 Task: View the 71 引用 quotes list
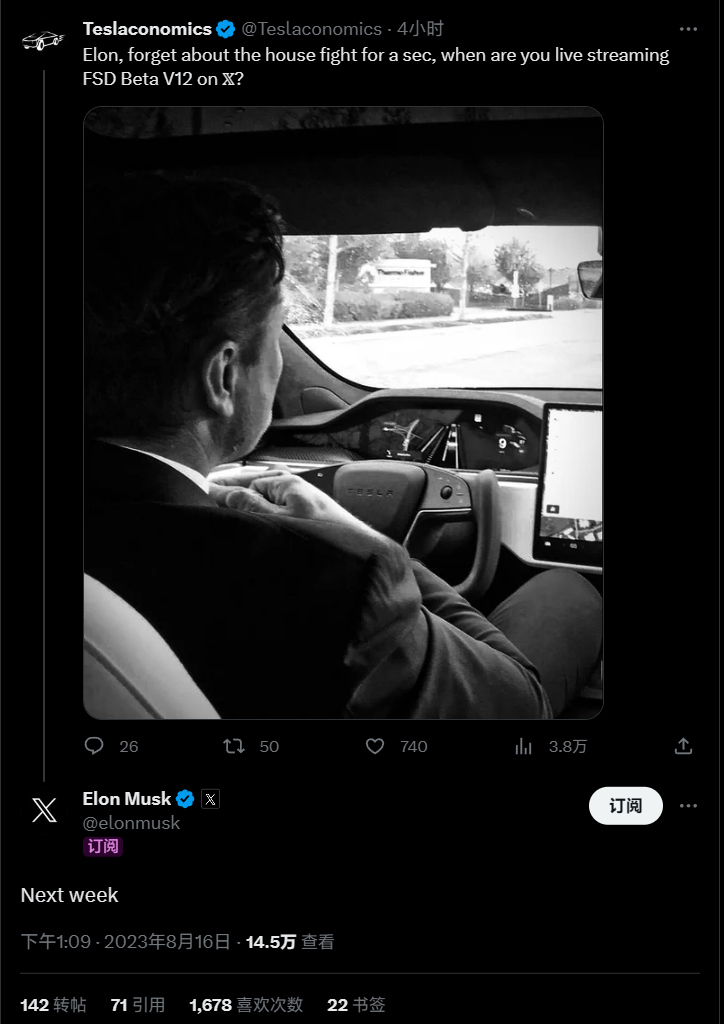coord(137,1004)
